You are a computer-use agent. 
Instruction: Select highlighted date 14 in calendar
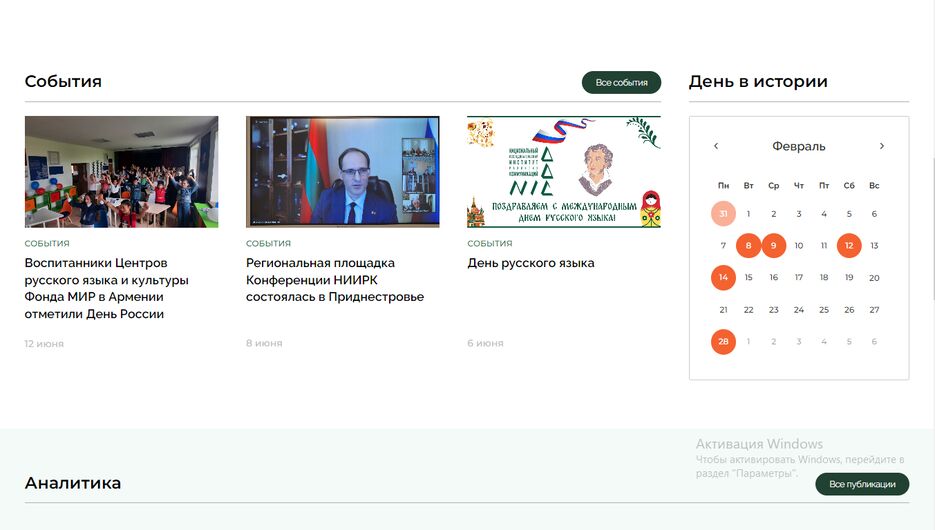pyautogui.click(x=723, y=278)
